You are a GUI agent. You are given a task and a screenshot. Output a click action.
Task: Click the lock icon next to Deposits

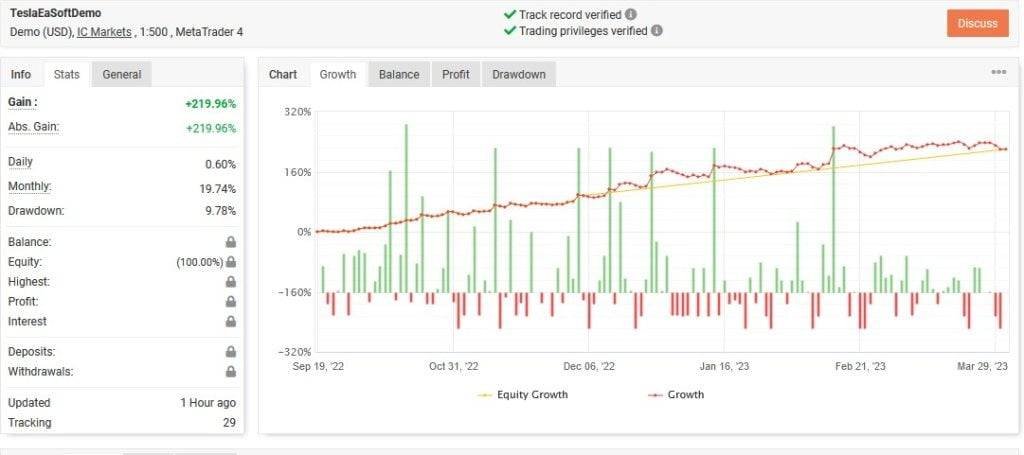click(231, 352)
